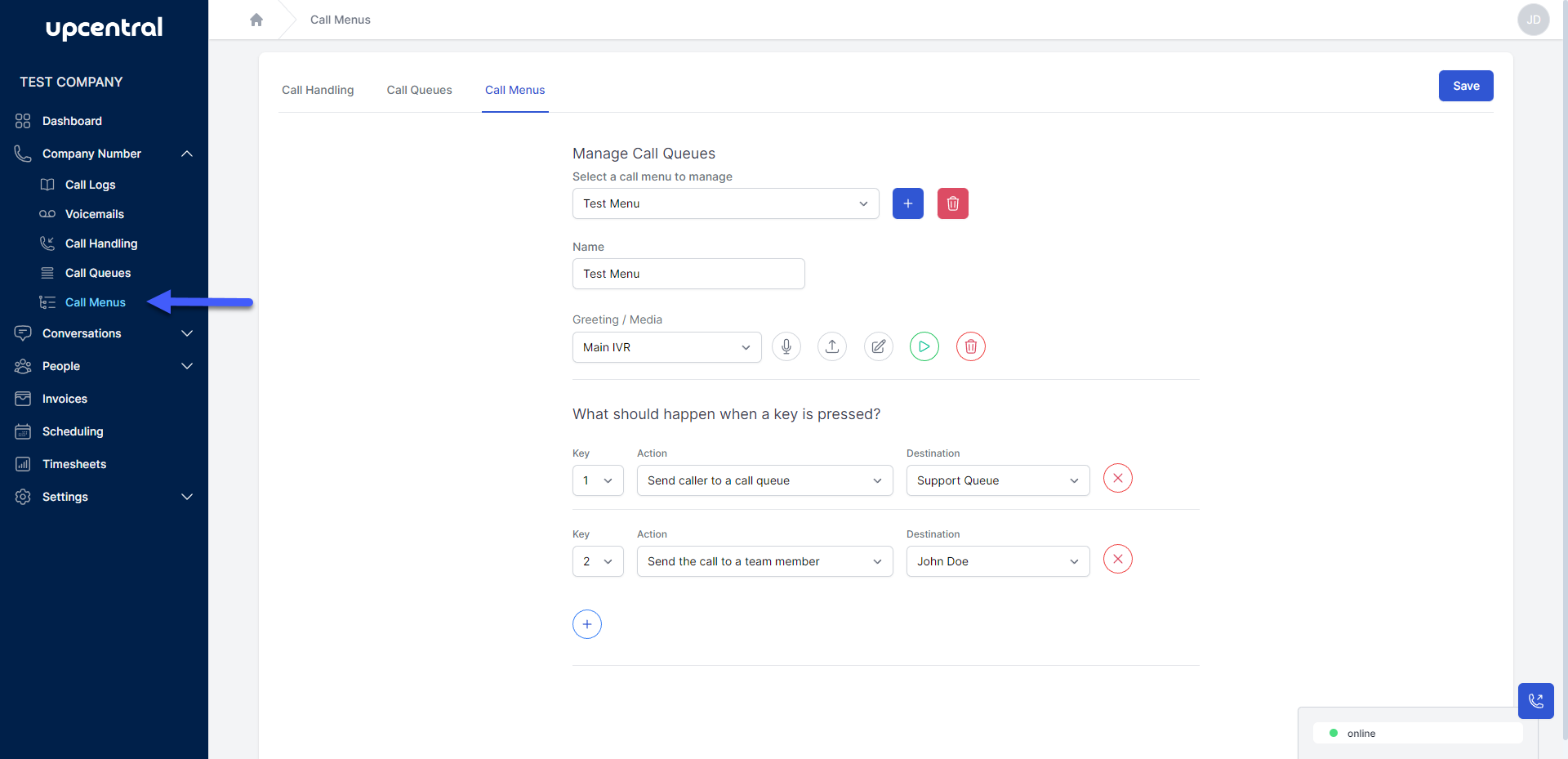Open the Support Queue destination dropdown
Screen dimensions: 1568x759
997,480
